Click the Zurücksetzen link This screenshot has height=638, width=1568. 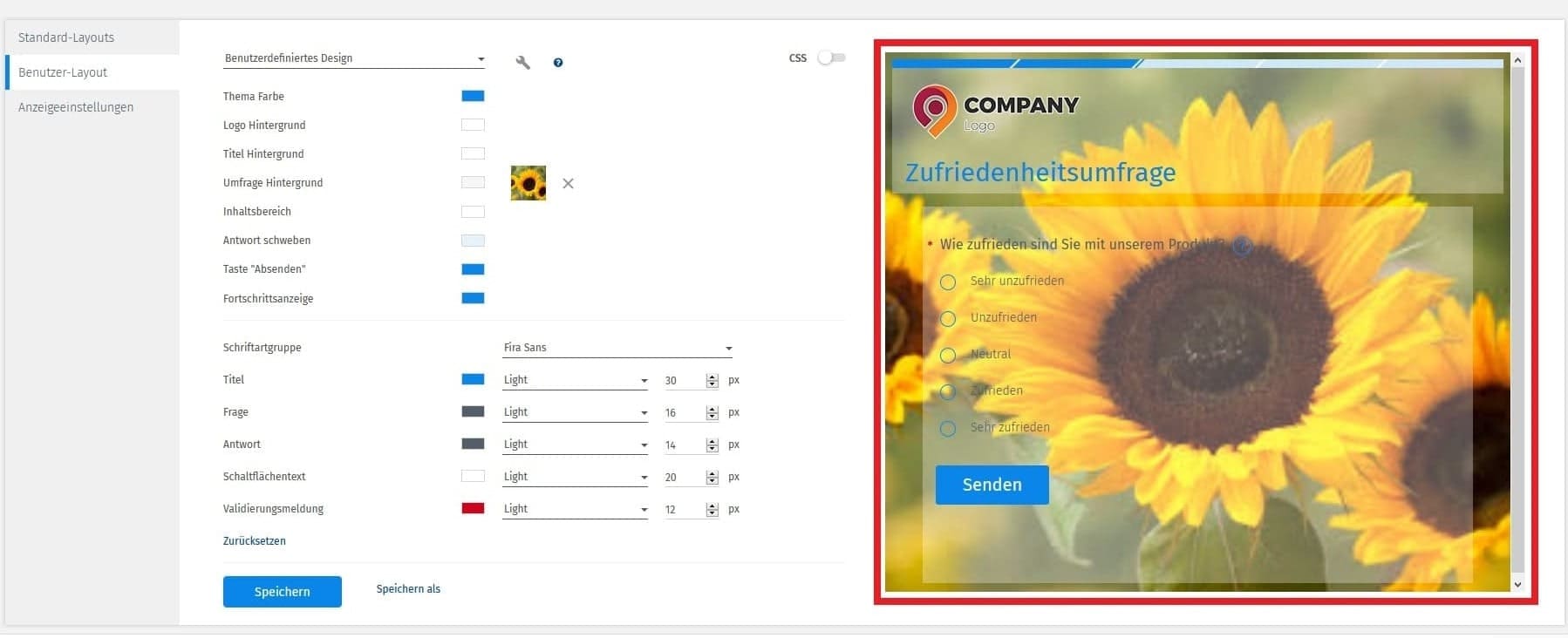coord(254,541)
